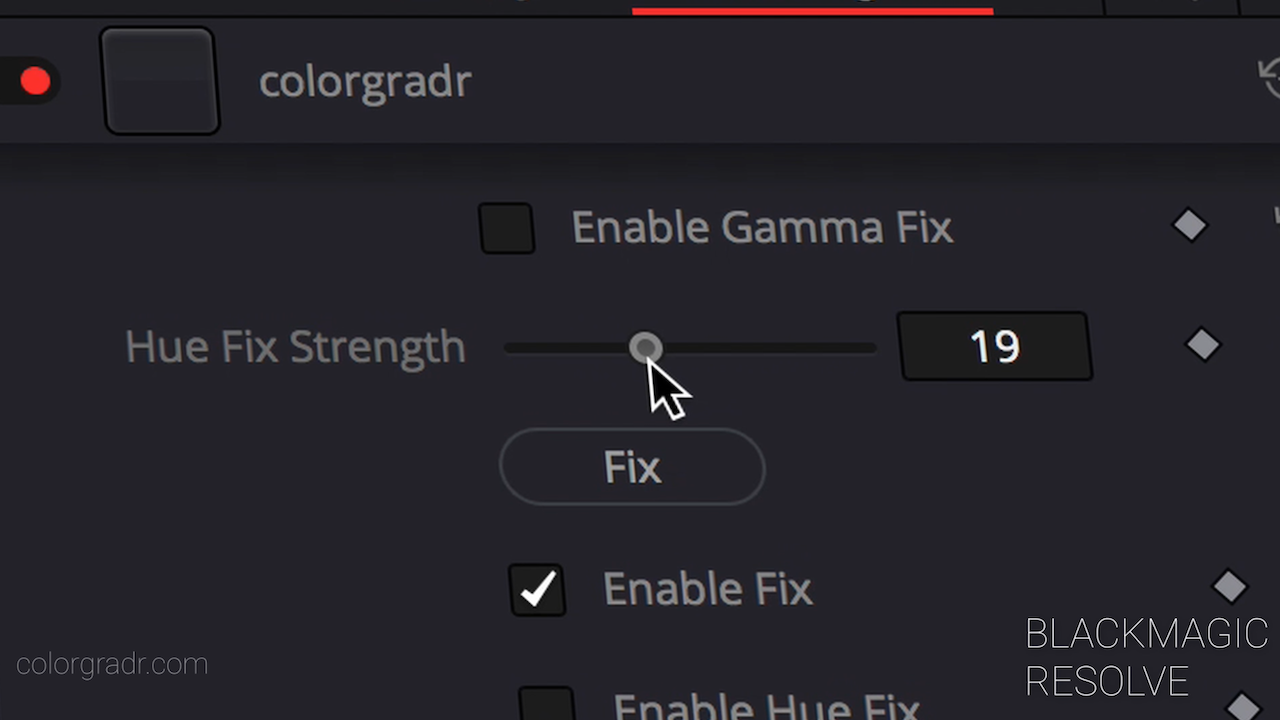1280x720 pixels.
Task: Enable the Gamma Fix checkbox
Action: (x=507, y=228)
